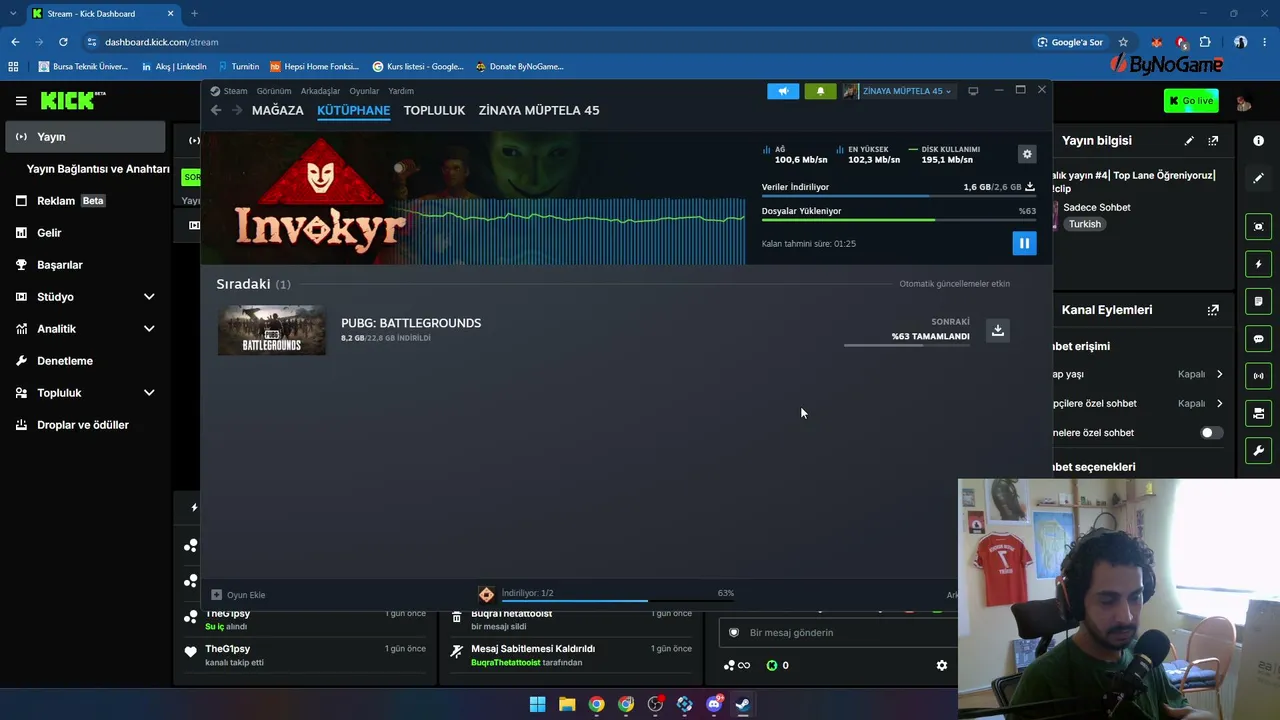Click the lightning bolt icon in right rail
Image resolution: width=1280 pixels, height=720 pixels.
[x=1258, y=264]
